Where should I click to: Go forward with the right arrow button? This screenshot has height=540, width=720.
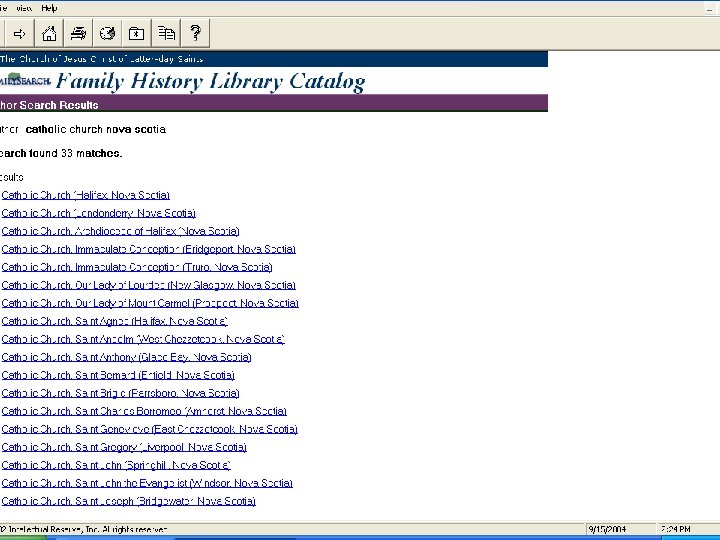(x=19, y=34)
